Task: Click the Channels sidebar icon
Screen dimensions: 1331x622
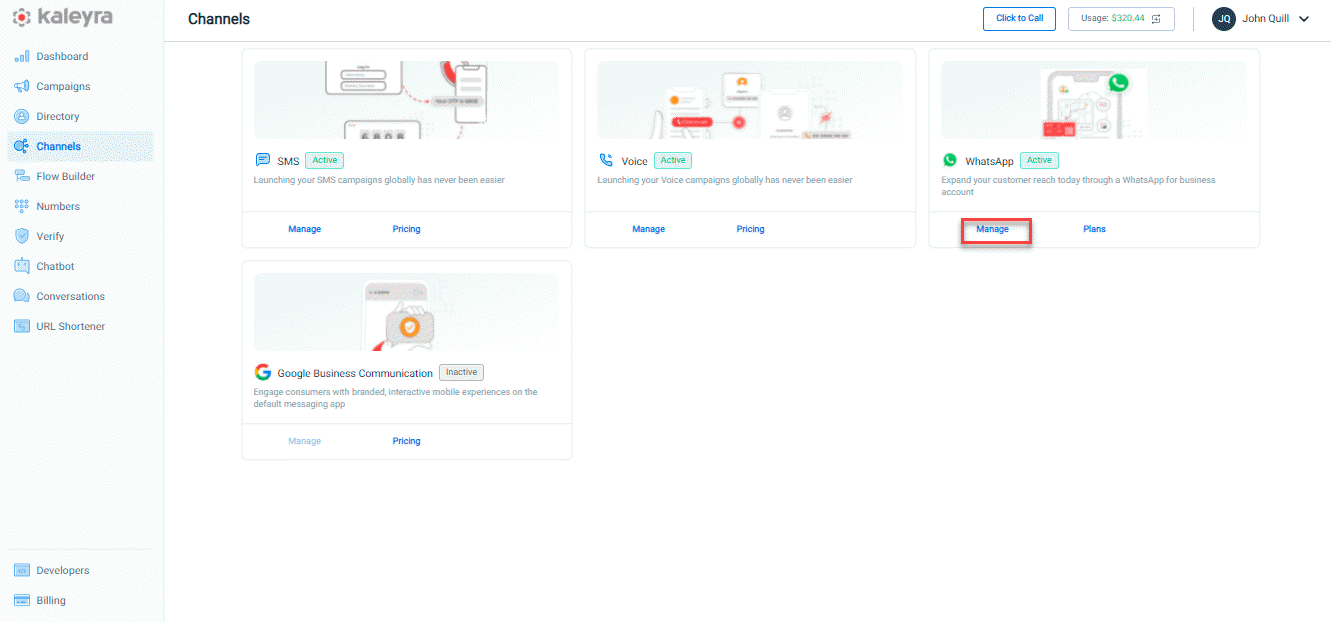Action: pos(21,146)
